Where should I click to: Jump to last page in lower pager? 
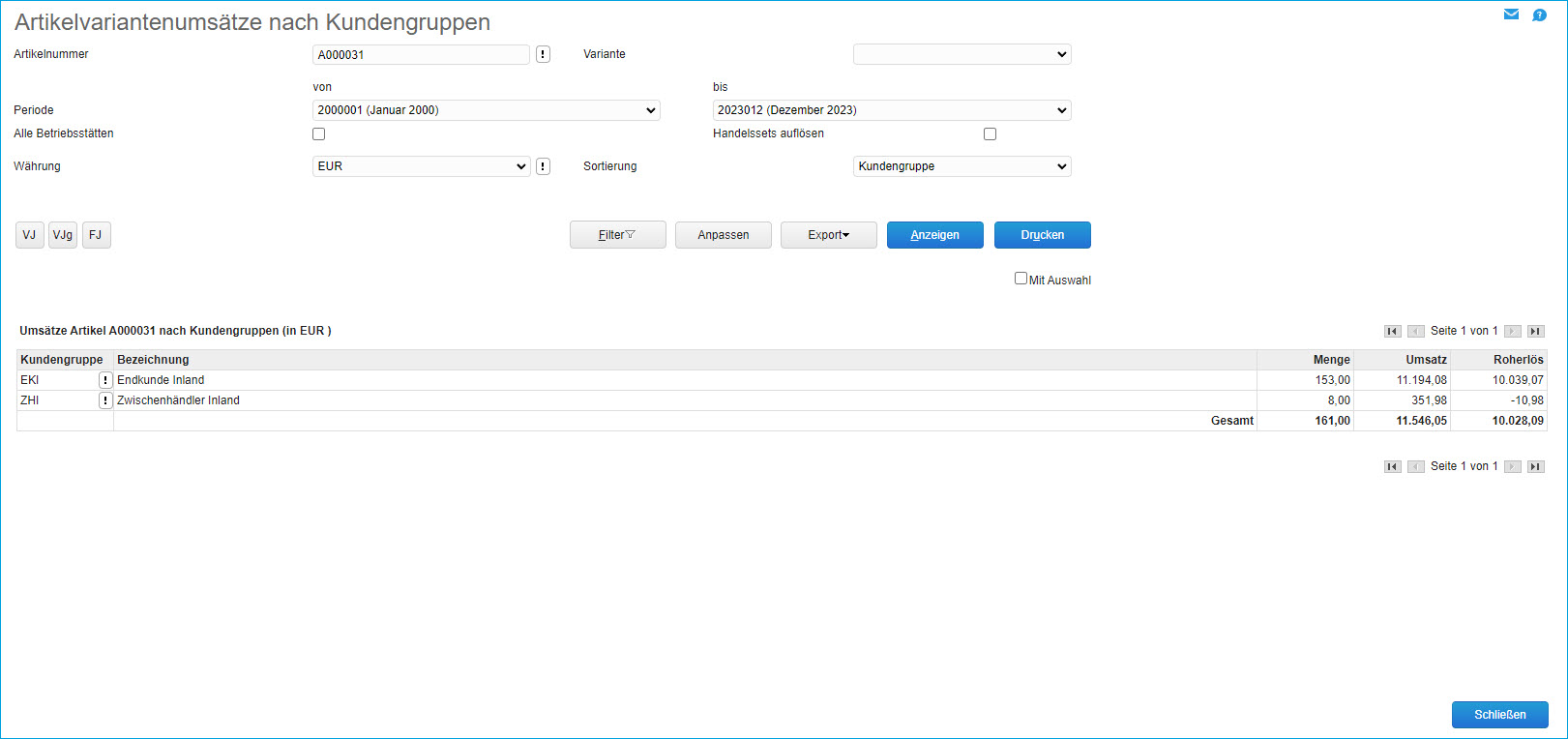(x=1535, y=467)
